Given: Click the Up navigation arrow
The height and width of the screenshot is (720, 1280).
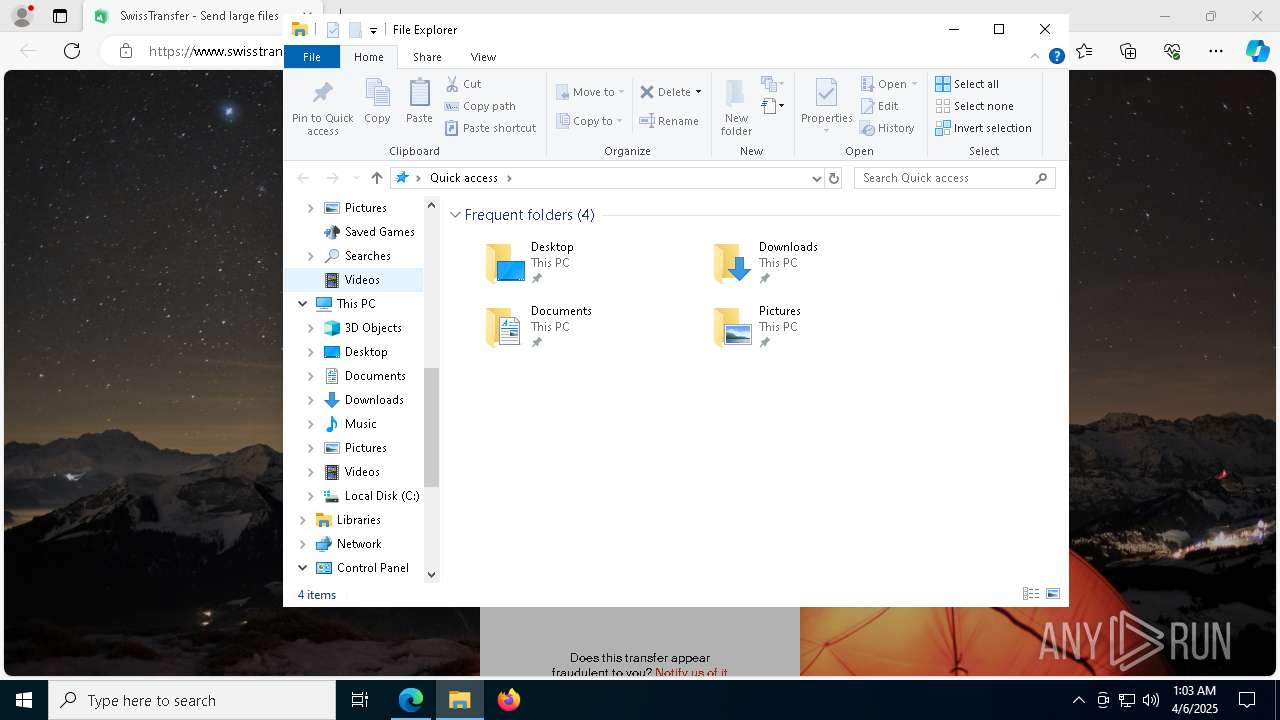Looking at the screenshot, I should click(x=376, y=178).
